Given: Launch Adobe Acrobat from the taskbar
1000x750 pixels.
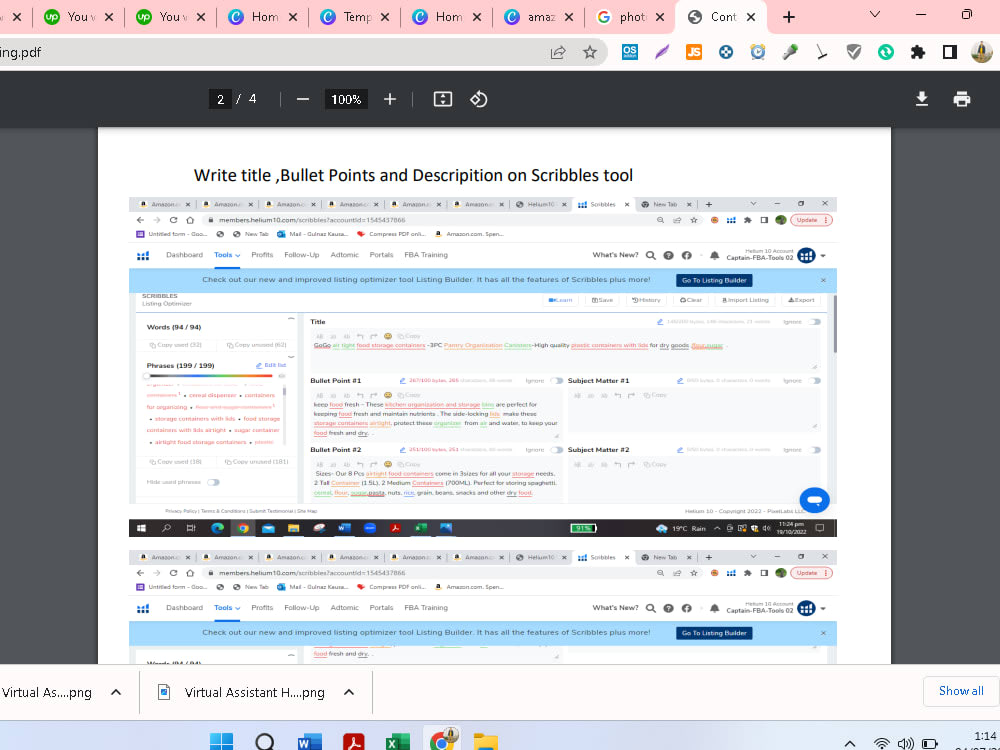Looking at the screenshot, I should pos(353,743).
